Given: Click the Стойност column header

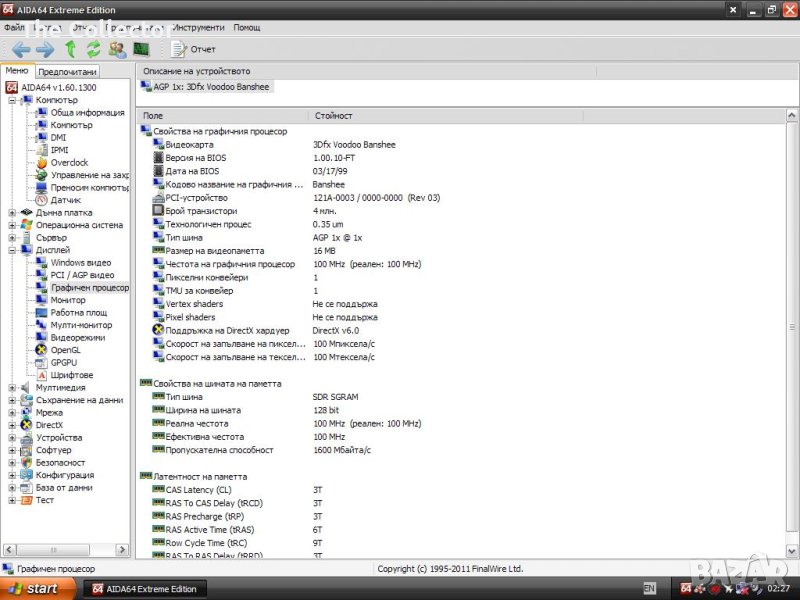Looking at the screenshot, I should click(x=333, y=116).
